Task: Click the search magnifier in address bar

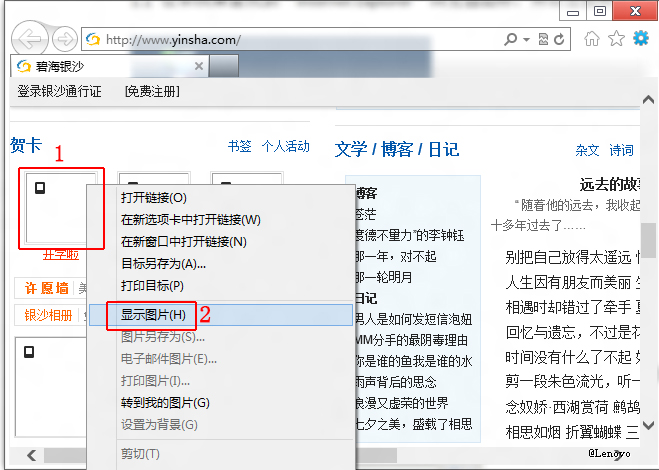Action: tap(511, 40)
